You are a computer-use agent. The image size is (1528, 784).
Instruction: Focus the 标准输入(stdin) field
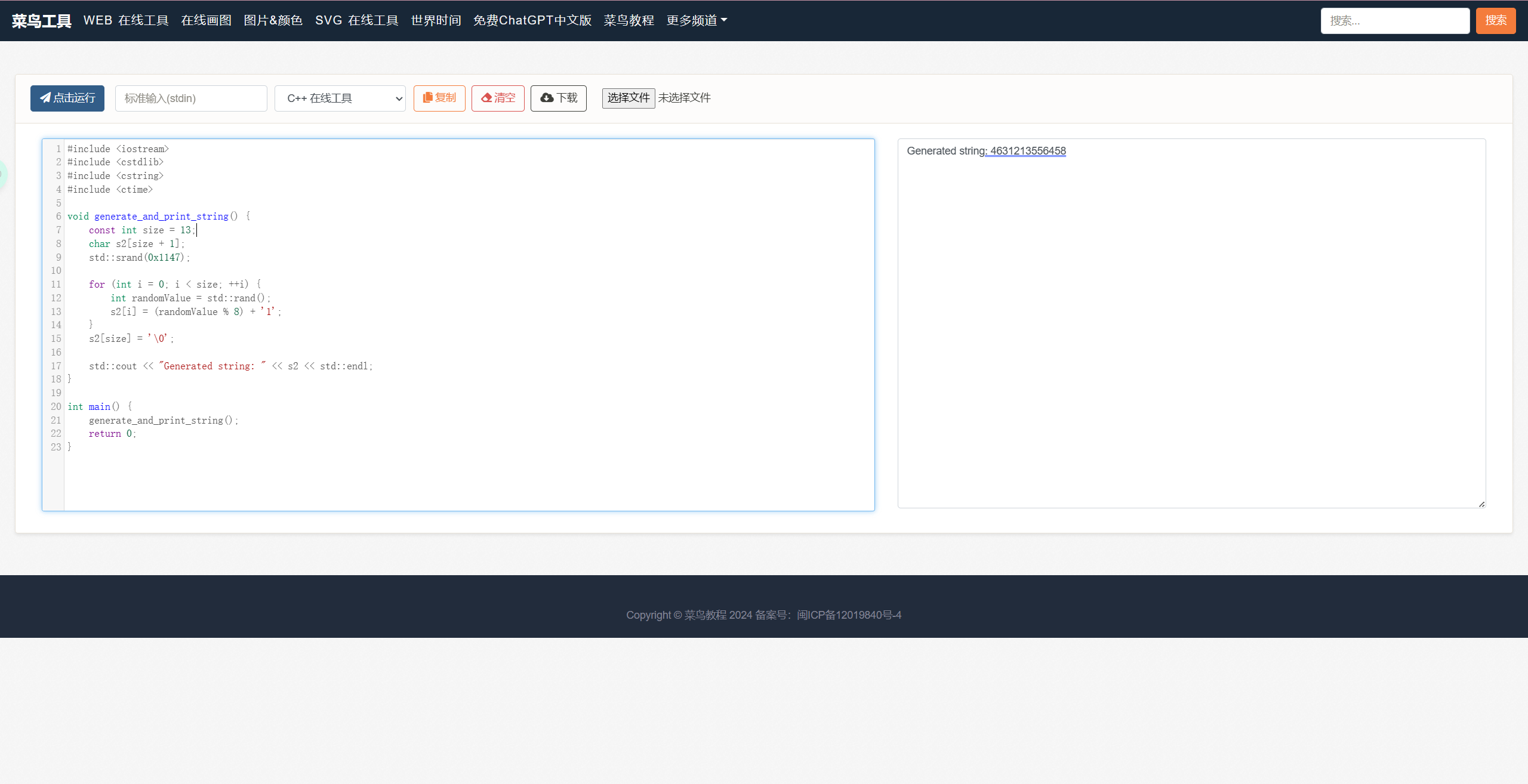[x=191, y=98]
